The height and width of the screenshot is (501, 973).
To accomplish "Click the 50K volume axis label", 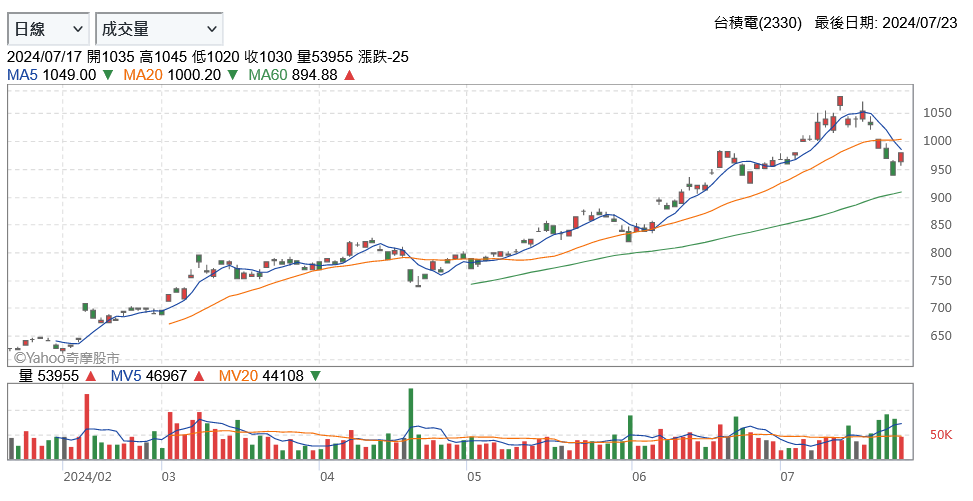I will [941, 435].
